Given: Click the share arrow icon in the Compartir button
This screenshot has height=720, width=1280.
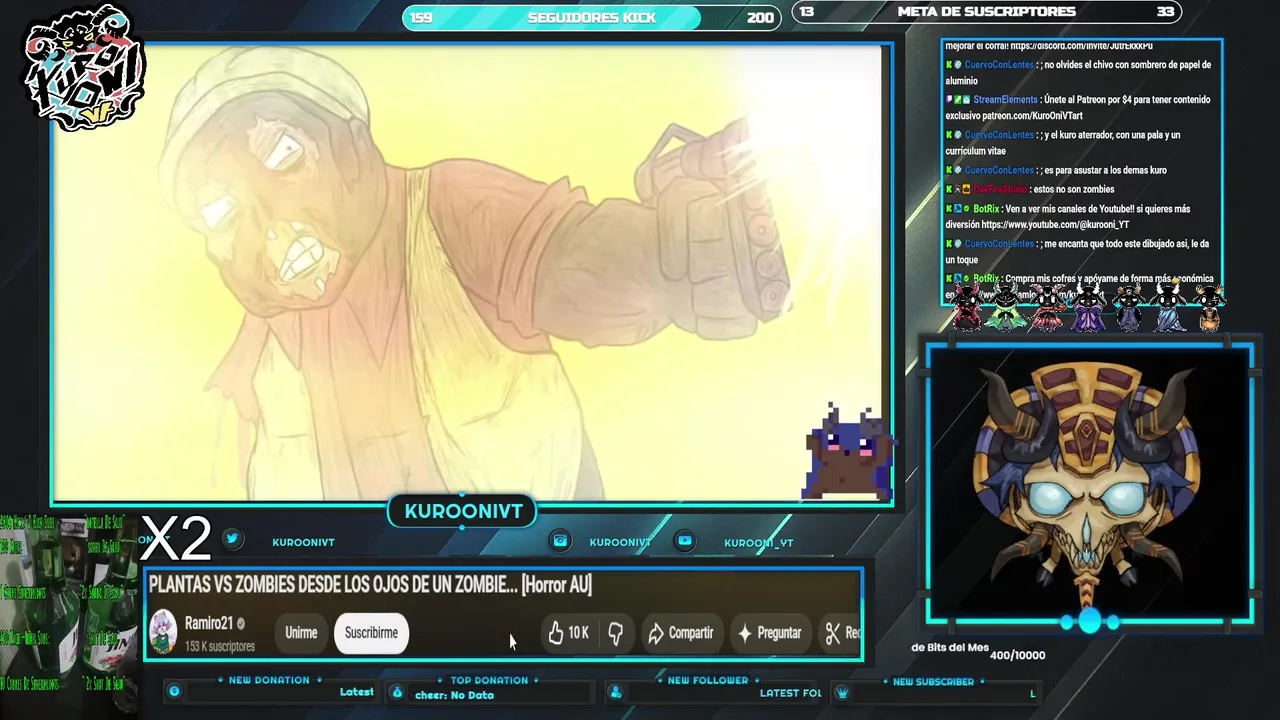Looking at the screenshot, I should [x=656, y=633].
